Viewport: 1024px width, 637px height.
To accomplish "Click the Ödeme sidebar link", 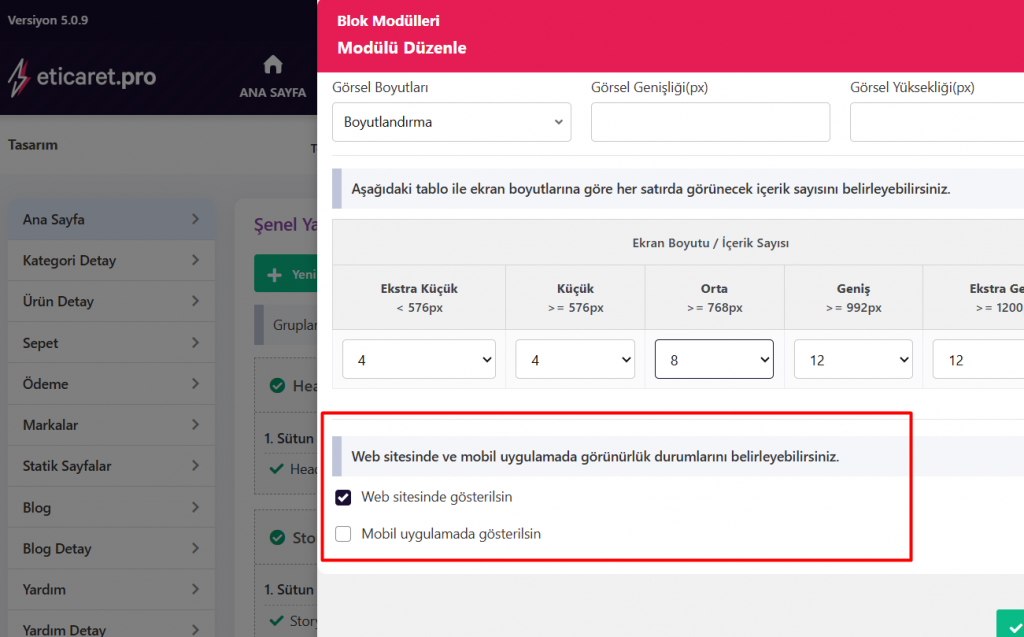I will (45, 384).
